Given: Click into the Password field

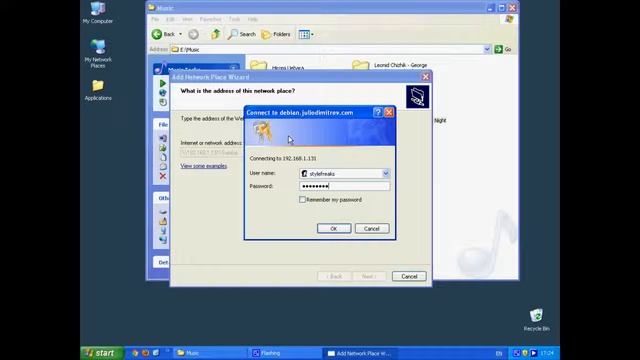Looking at the screenshot, I should 344,186.
